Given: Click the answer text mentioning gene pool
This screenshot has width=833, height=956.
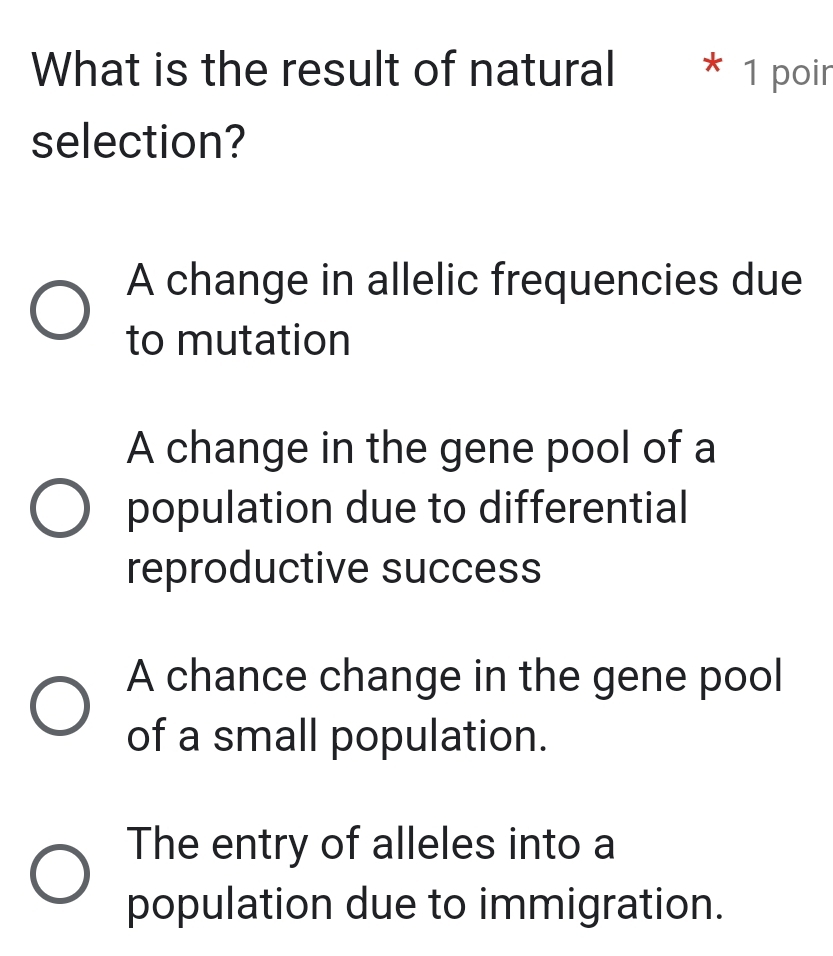Looking at the screenshot, I should [x=420, y=449].
